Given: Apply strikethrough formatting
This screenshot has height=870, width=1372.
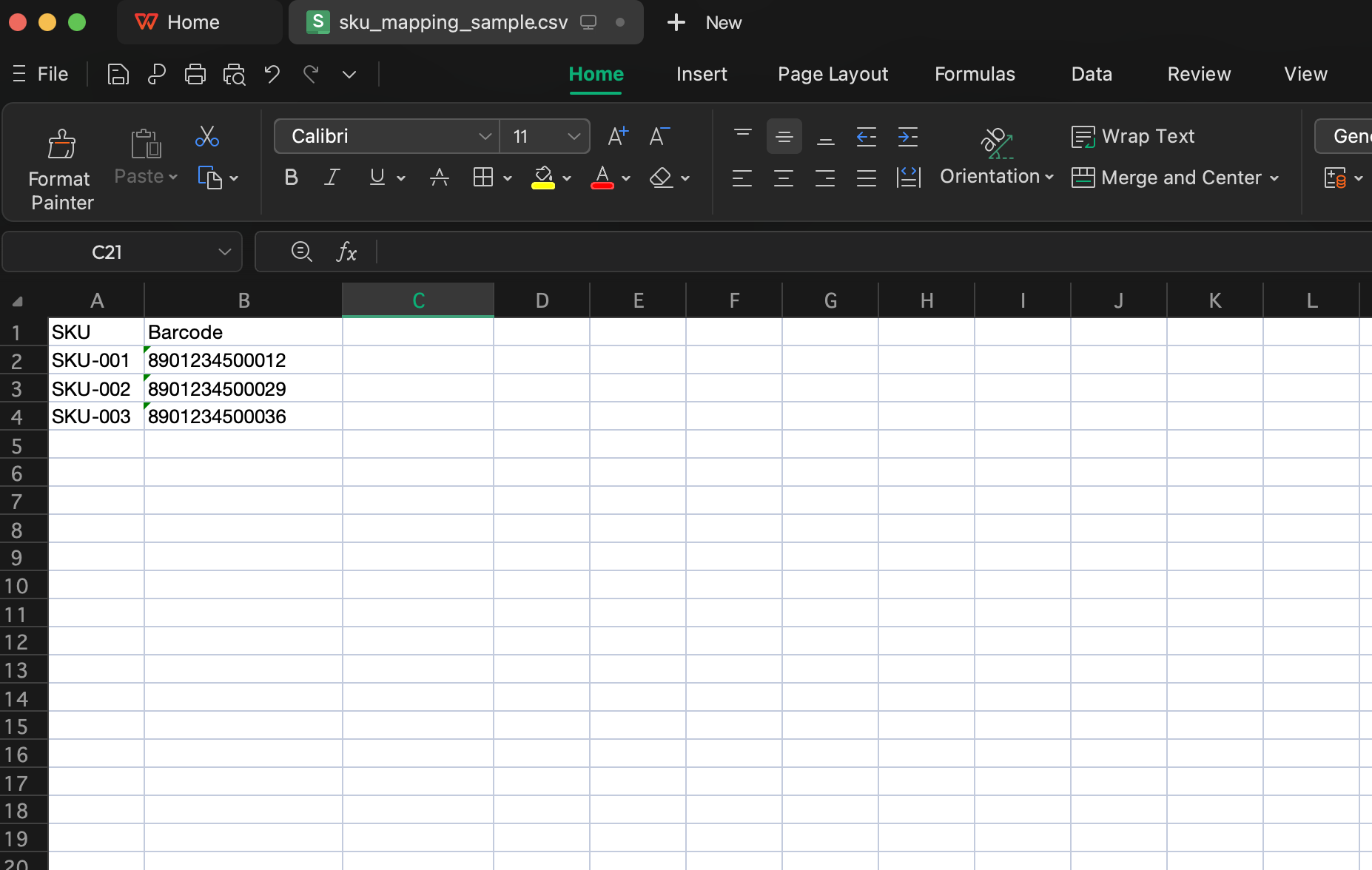Looking at the screenshot, I should tap(439, 178).
